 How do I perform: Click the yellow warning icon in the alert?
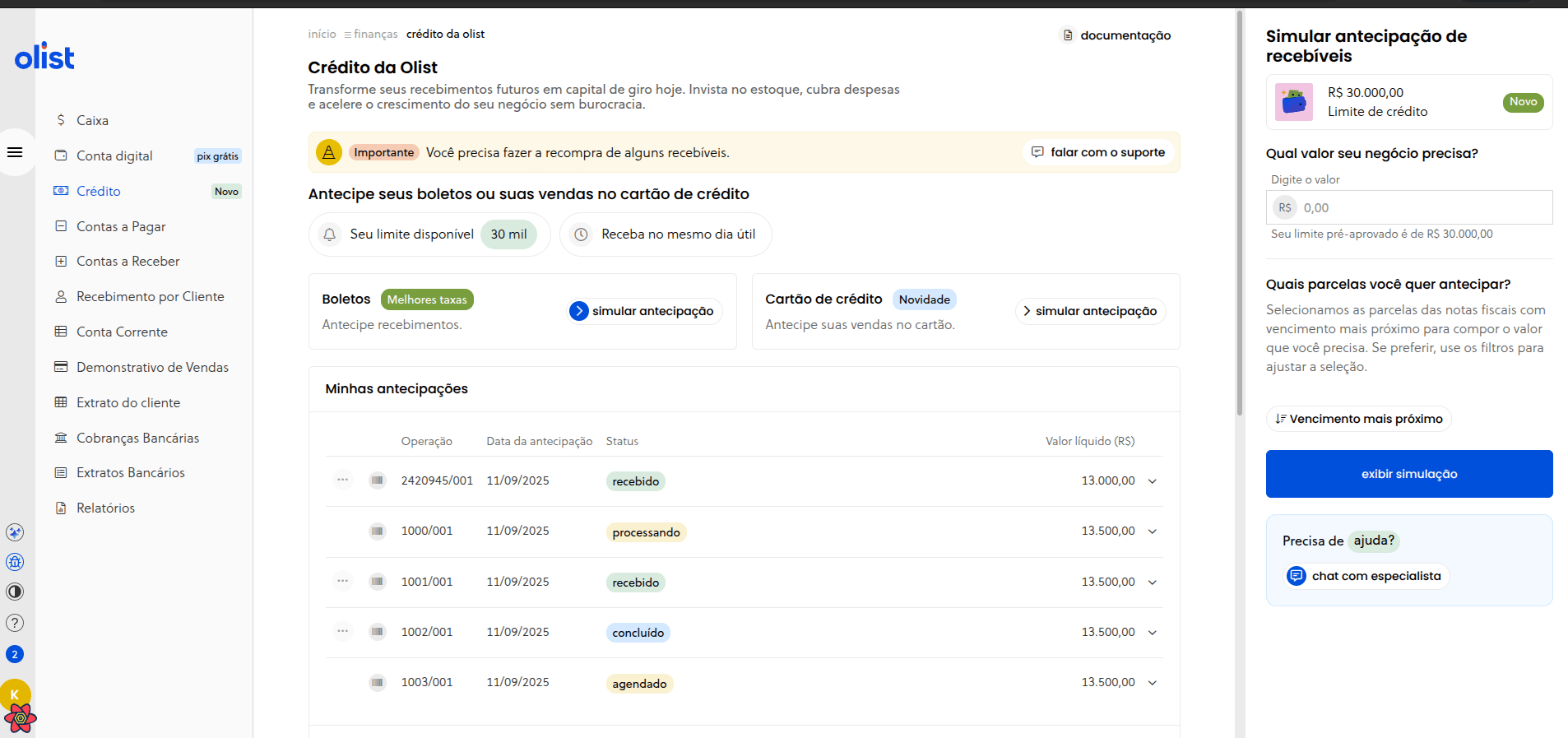tap(329, 152)
